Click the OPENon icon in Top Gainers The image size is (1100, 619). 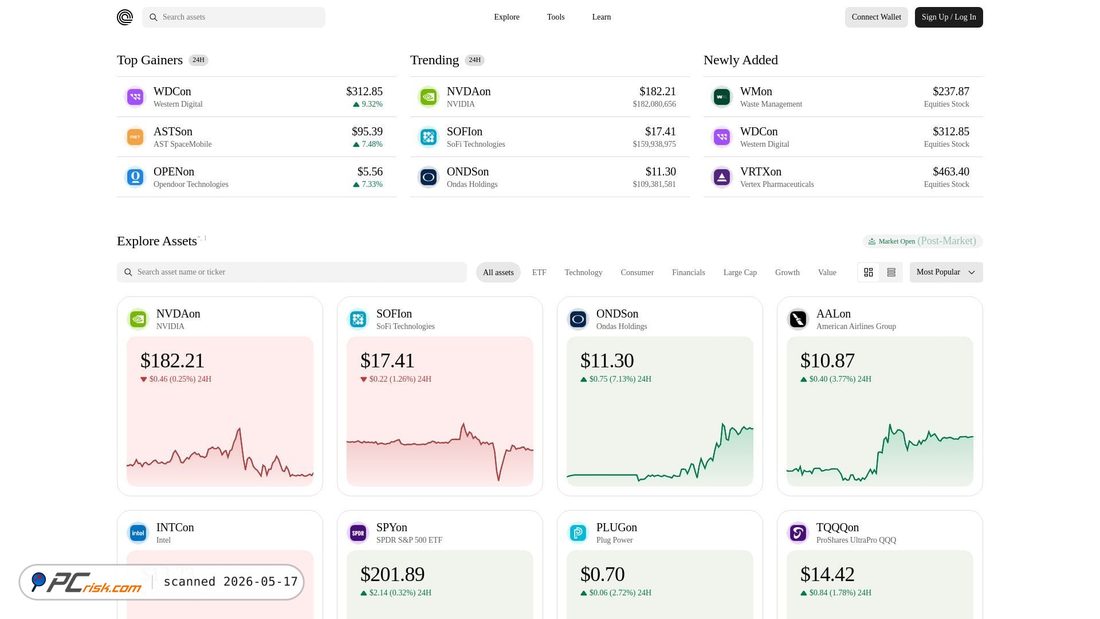[135, 177]
